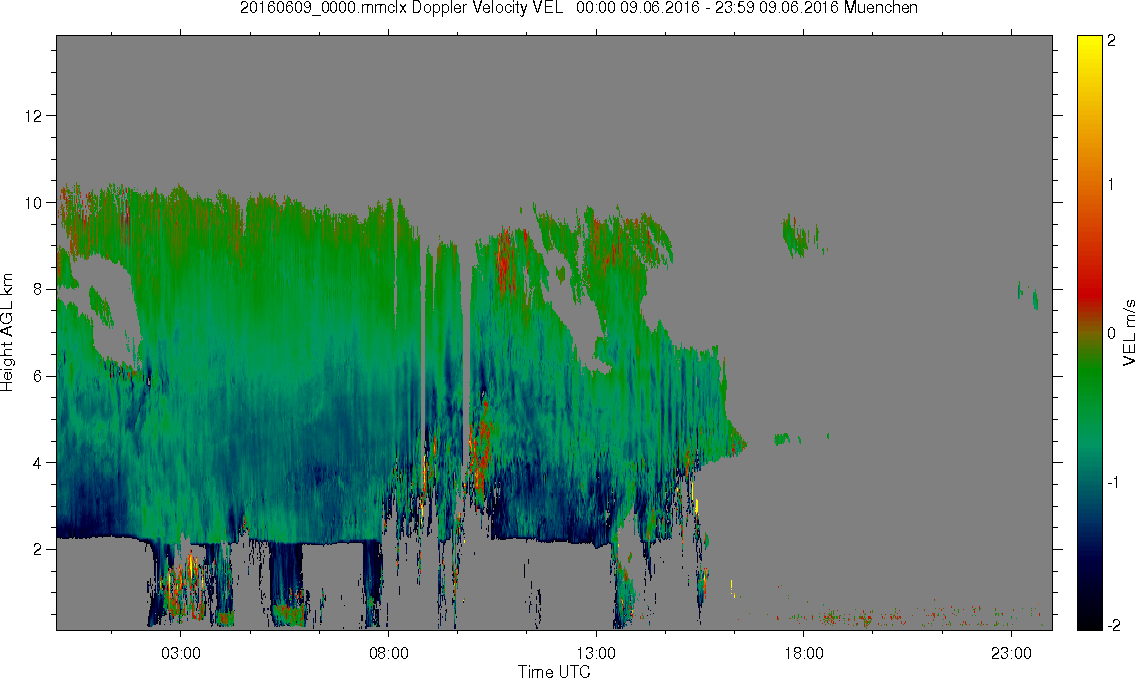Click the height axis label 6

coord(38,376)
